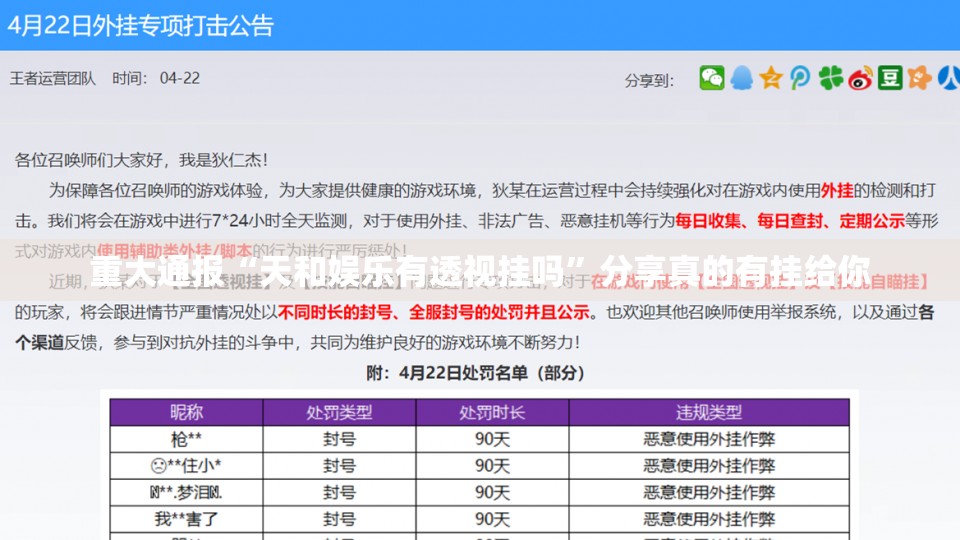
Task: Select the 处罚类型 table column header
Action: click(x=340, y=412)
